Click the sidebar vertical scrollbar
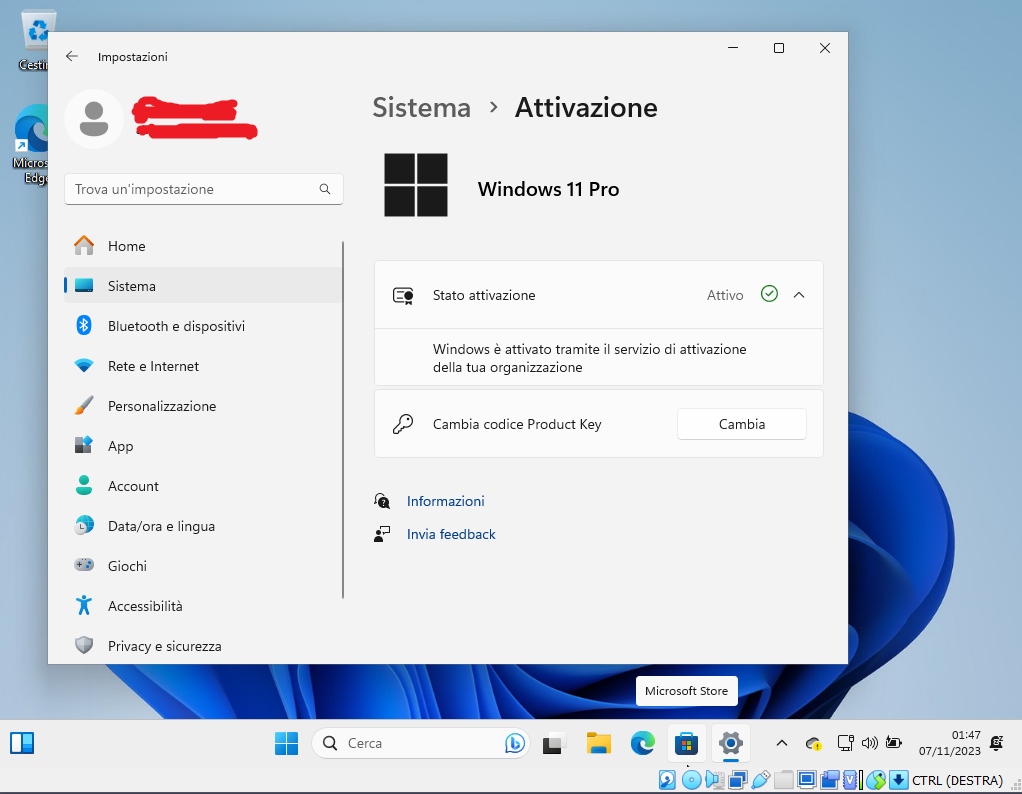Image resolution: width=1022 pixels, height=794 pixels. (343, 420)
